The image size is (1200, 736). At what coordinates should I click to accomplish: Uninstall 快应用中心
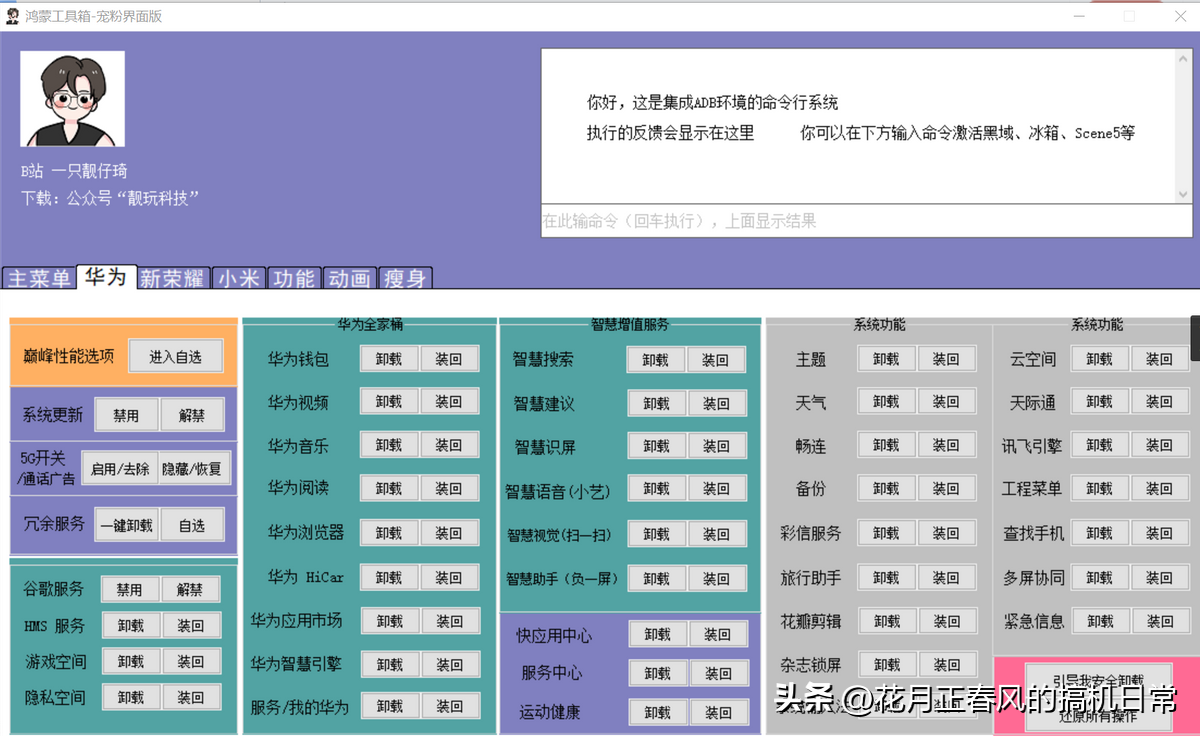(x=658, y=634)
